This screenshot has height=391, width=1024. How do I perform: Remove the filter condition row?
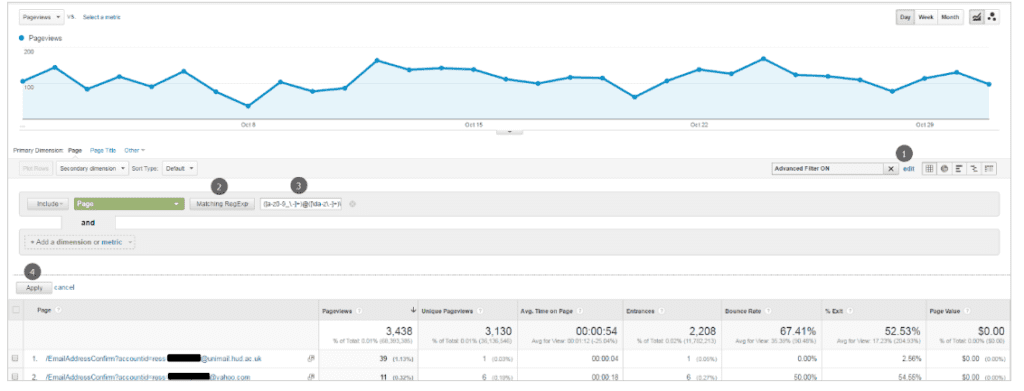(353, 204)
